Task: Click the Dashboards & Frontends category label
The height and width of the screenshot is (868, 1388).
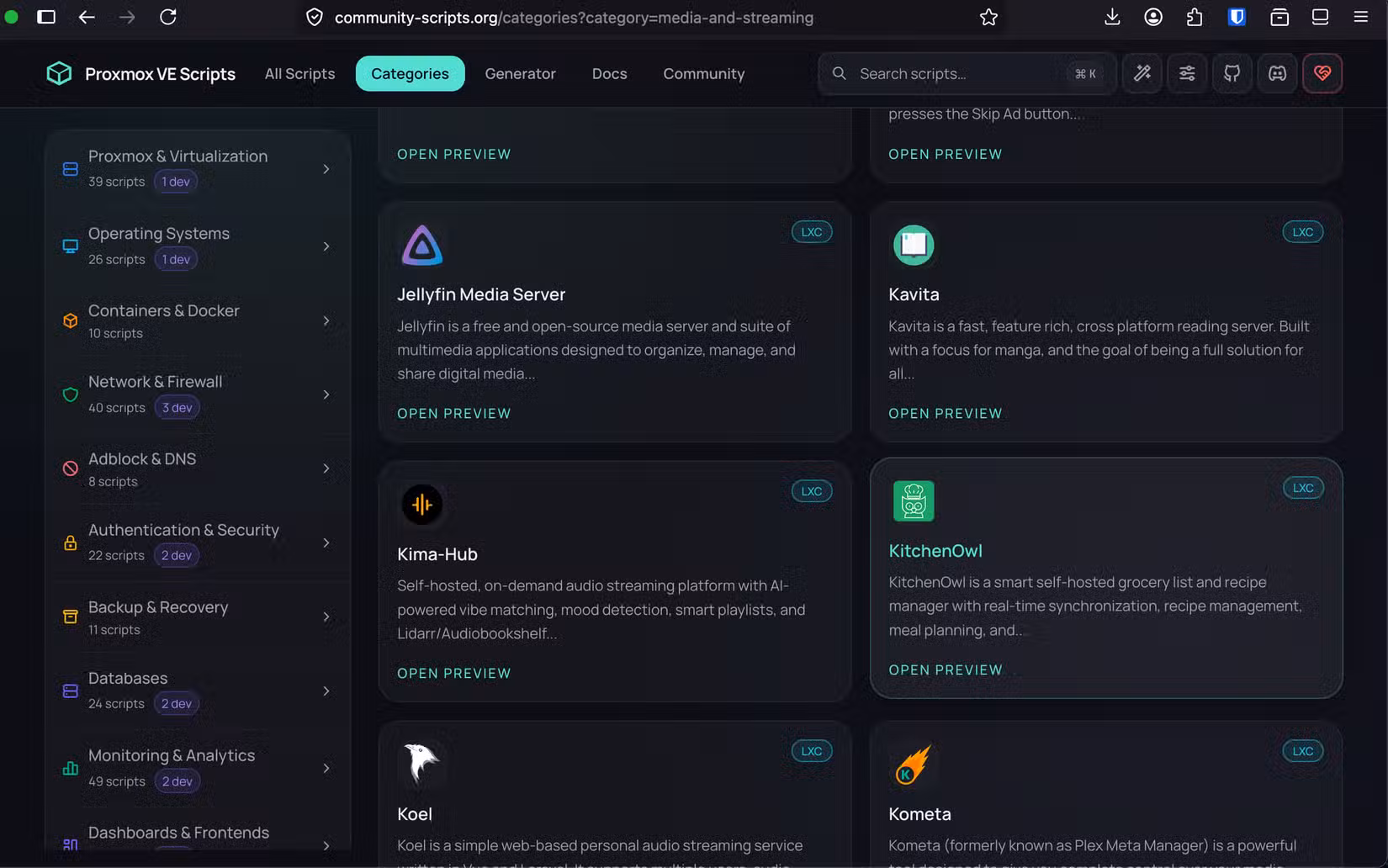Action: (179, 833)
